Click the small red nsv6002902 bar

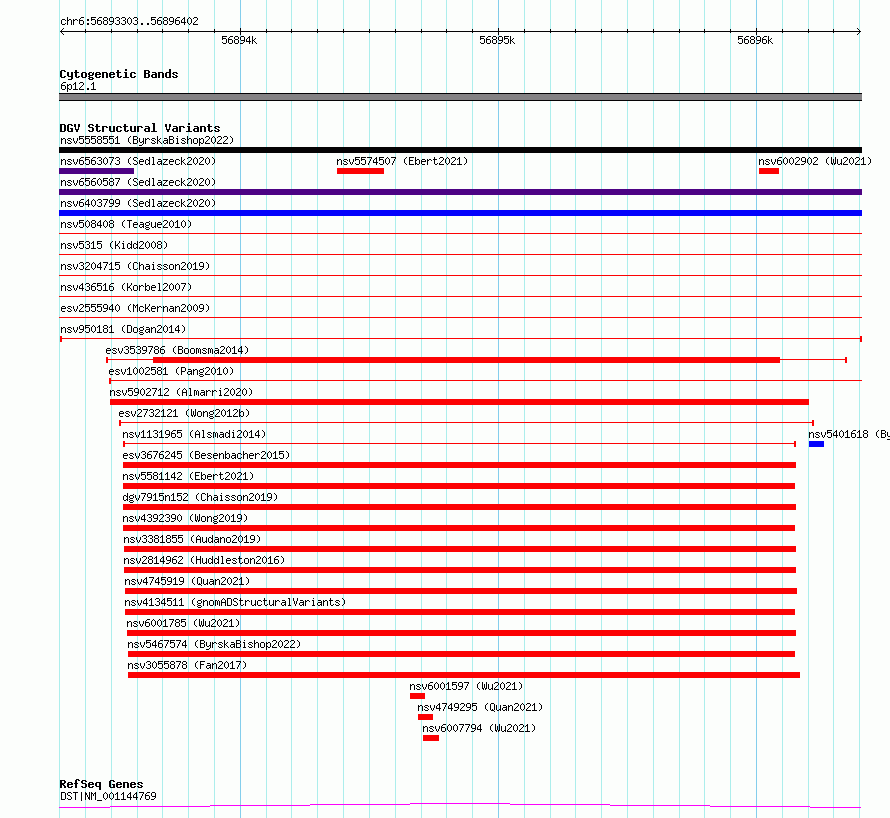(769, 171)
